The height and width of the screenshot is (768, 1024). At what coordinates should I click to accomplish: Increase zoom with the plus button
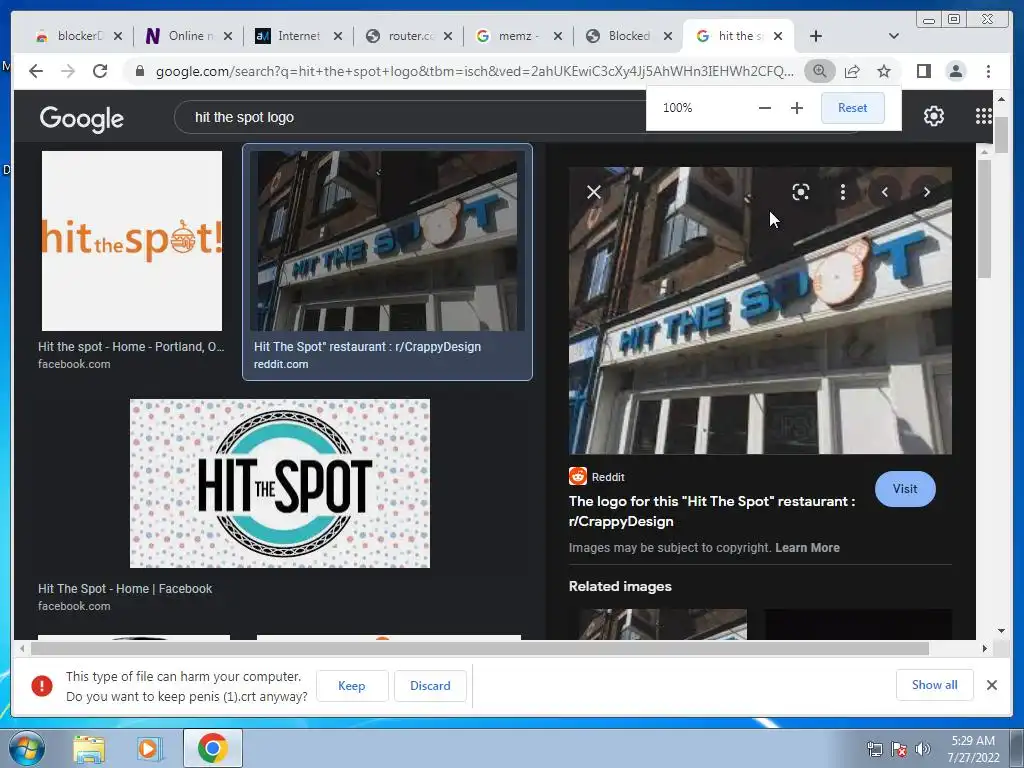coord(797,108)
